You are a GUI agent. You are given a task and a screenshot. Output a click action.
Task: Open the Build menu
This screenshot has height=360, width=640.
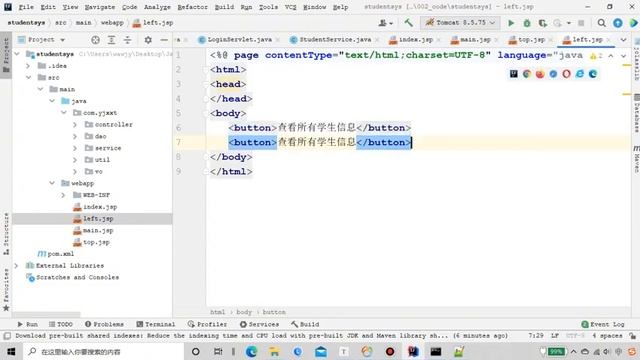(224, 7)
